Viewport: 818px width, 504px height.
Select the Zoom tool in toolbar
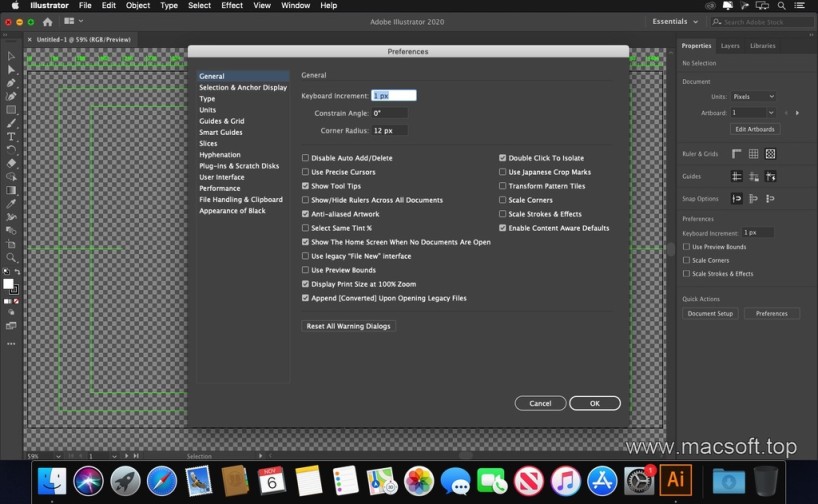[x=11, y=257]
